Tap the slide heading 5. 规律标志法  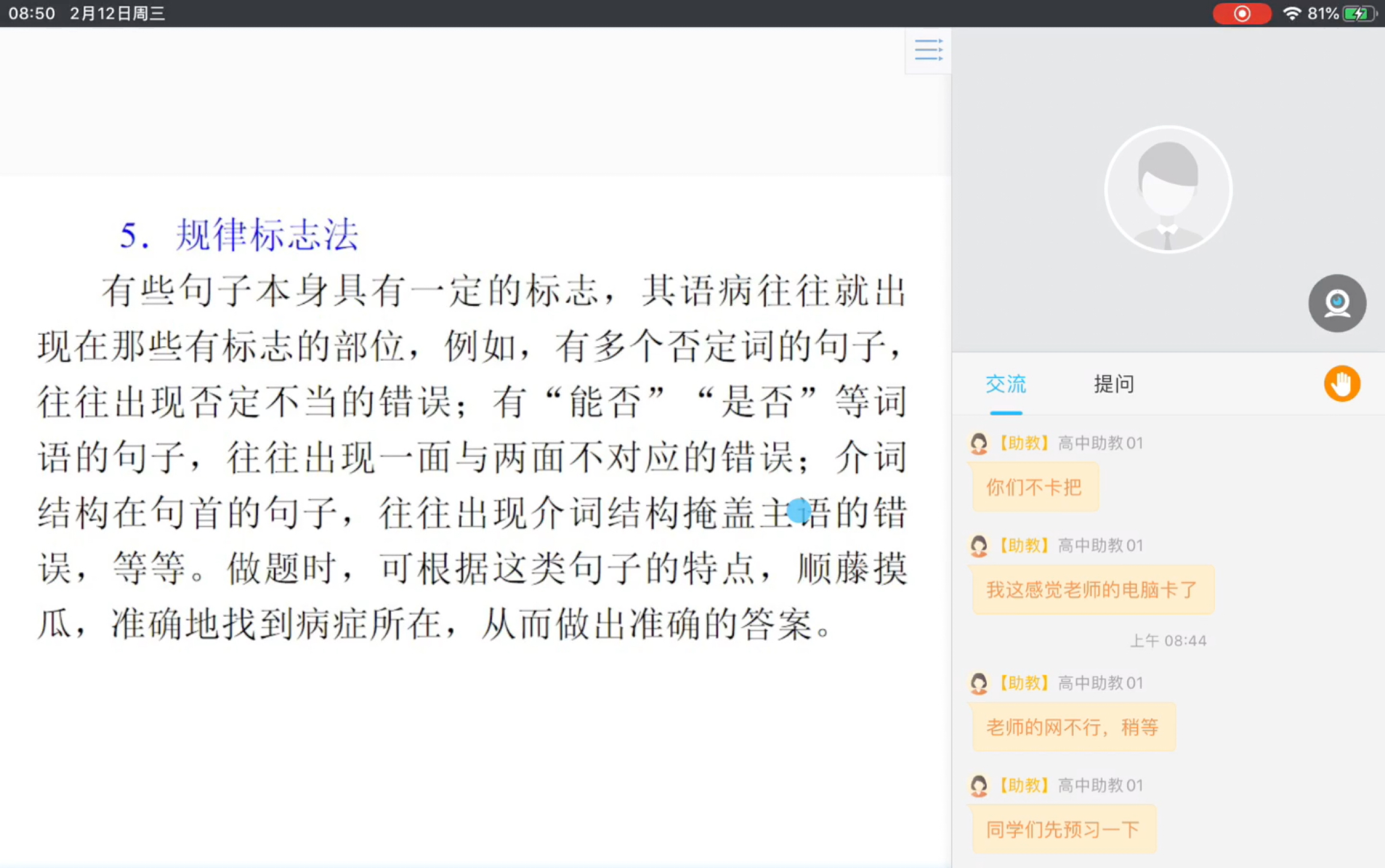click(239, 234)
